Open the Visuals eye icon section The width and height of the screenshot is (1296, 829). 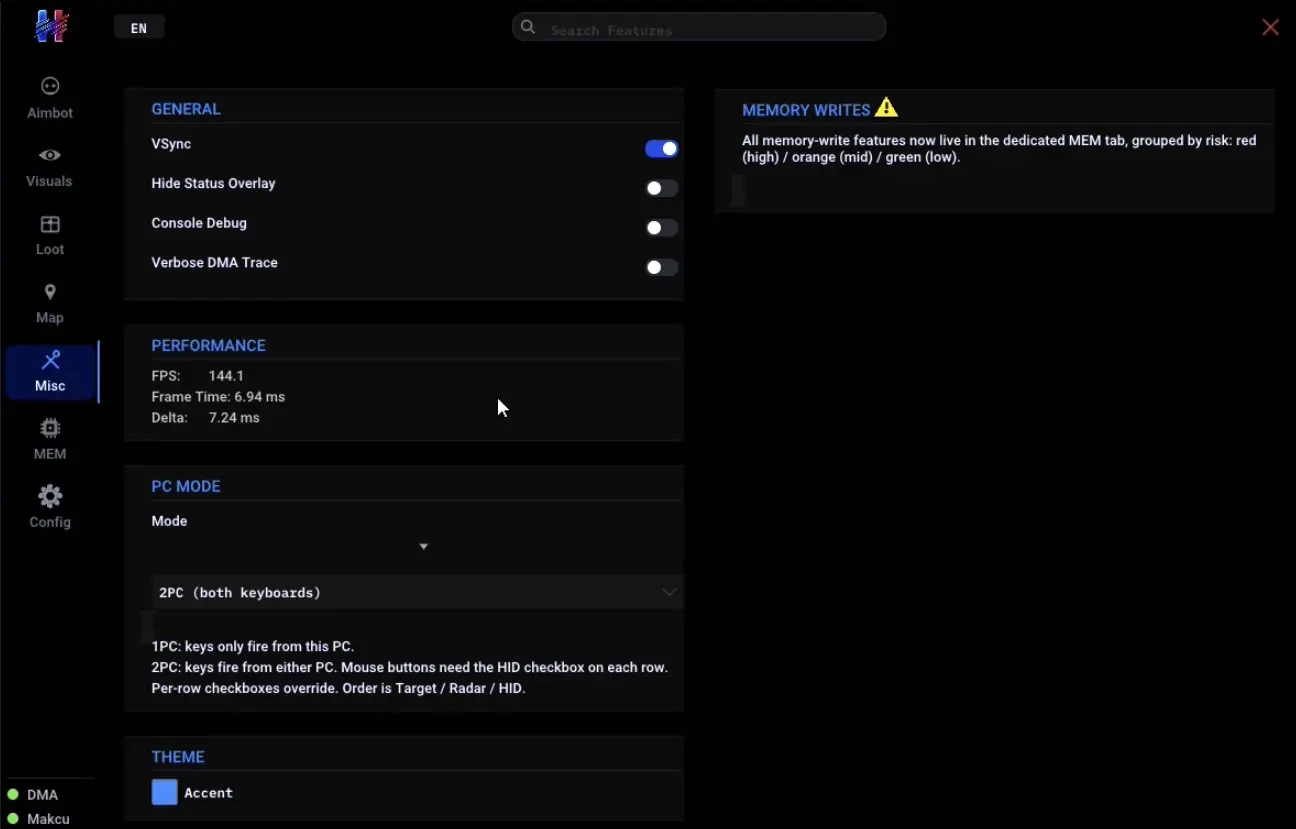[50, 155]
